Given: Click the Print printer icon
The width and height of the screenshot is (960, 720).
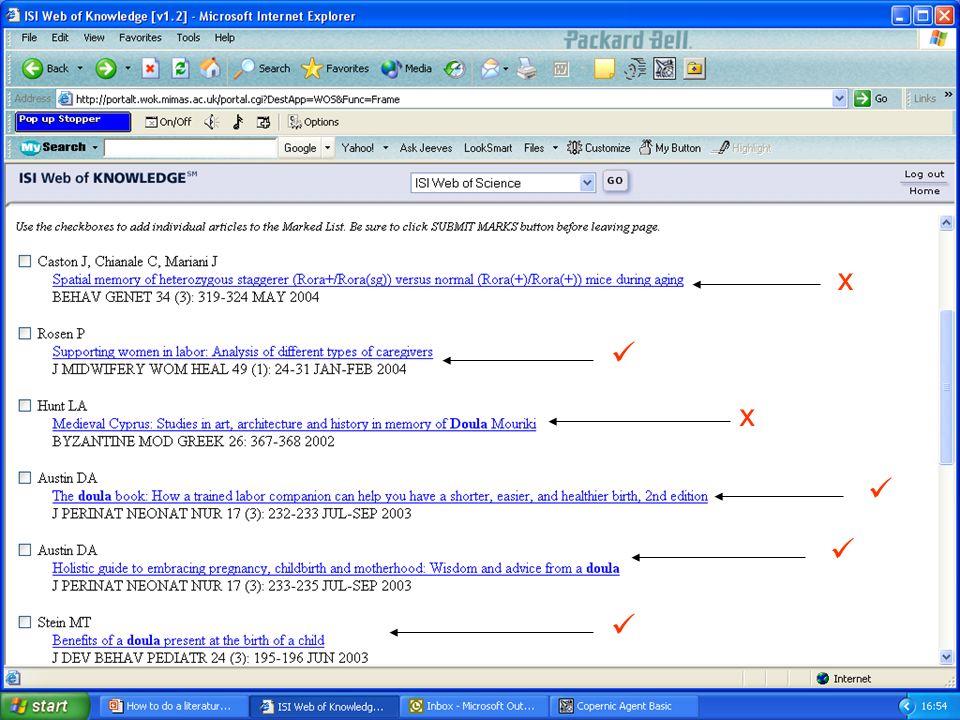Looking at the screenshot, I should tap(527, 69).
